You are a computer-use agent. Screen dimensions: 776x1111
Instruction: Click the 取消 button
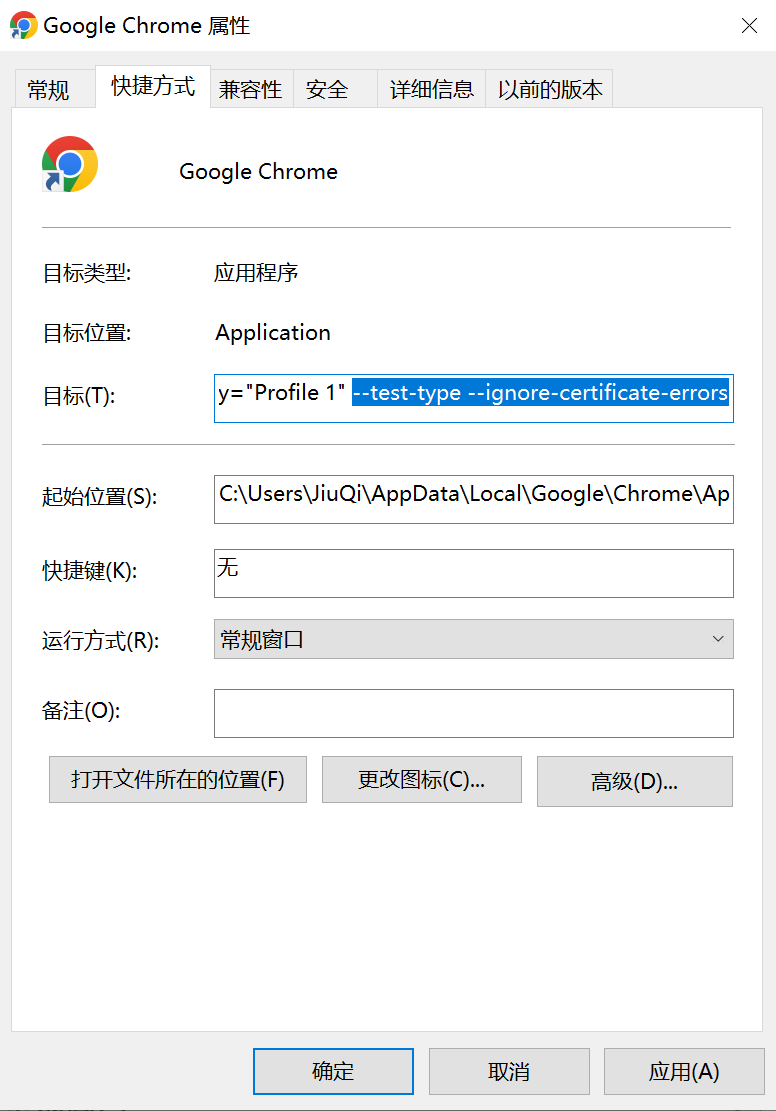[509, 1071]
